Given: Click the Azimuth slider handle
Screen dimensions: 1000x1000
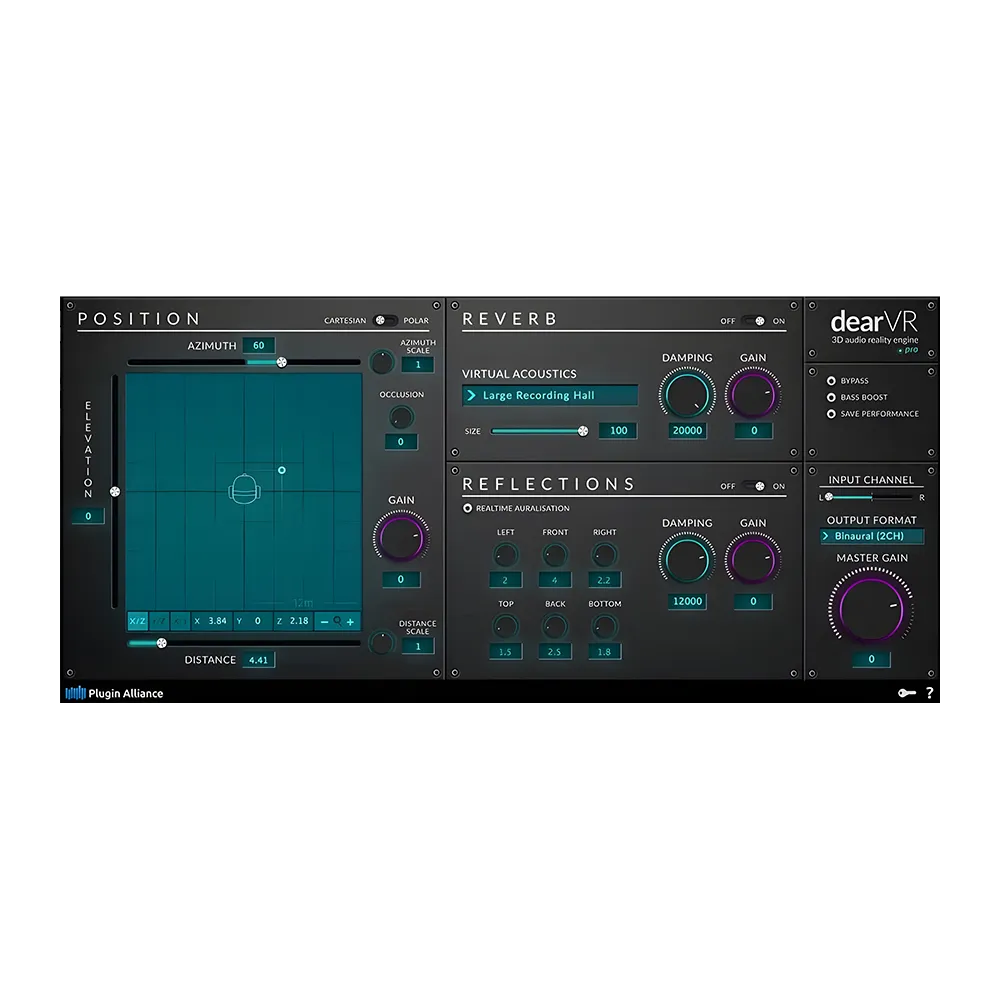Looking at the screenshot, I should click(281, 362).
